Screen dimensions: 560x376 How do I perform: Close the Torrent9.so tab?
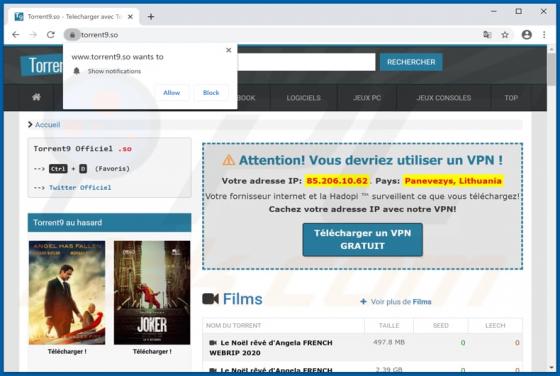pos(130,17)
